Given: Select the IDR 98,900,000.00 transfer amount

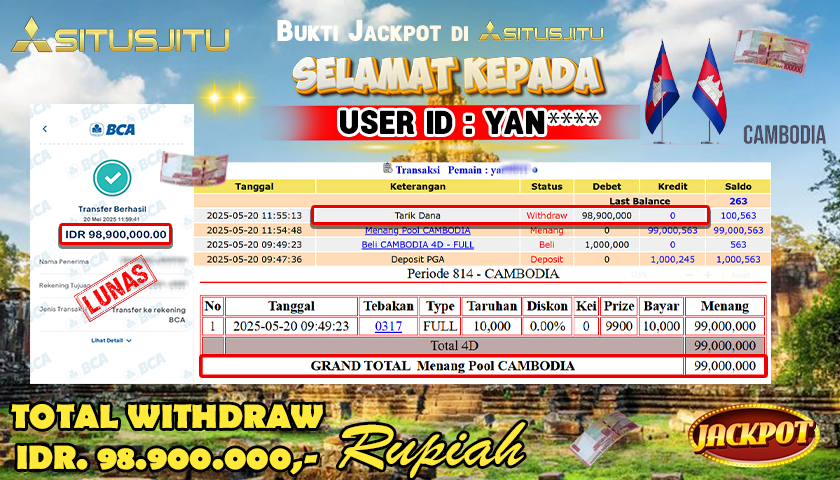Looking at the screenshot, I should [x=116, y=235].
